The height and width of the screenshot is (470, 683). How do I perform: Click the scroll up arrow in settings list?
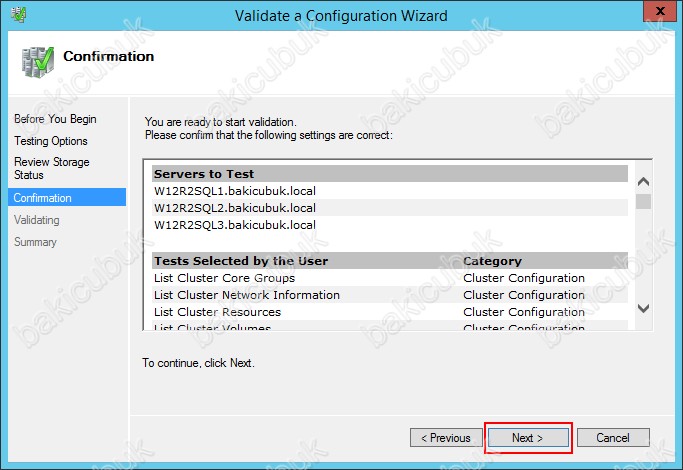(643, 182)
